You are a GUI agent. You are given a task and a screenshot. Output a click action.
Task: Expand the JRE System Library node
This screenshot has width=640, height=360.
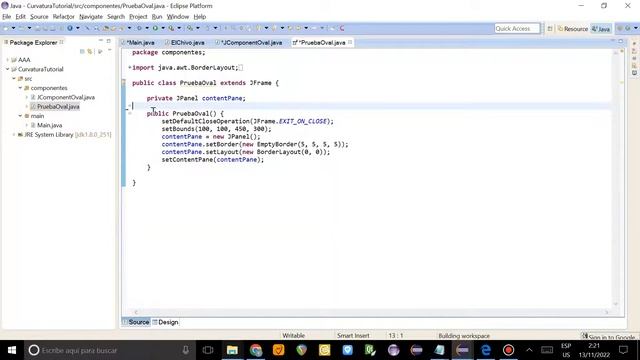[x=13, y=135]
